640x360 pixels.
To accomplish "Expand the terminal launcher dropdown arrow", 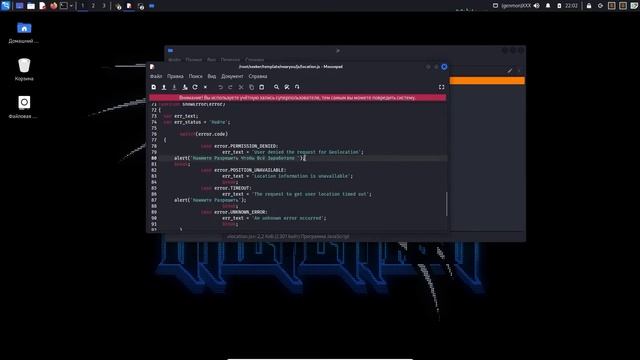I will 71,6.
